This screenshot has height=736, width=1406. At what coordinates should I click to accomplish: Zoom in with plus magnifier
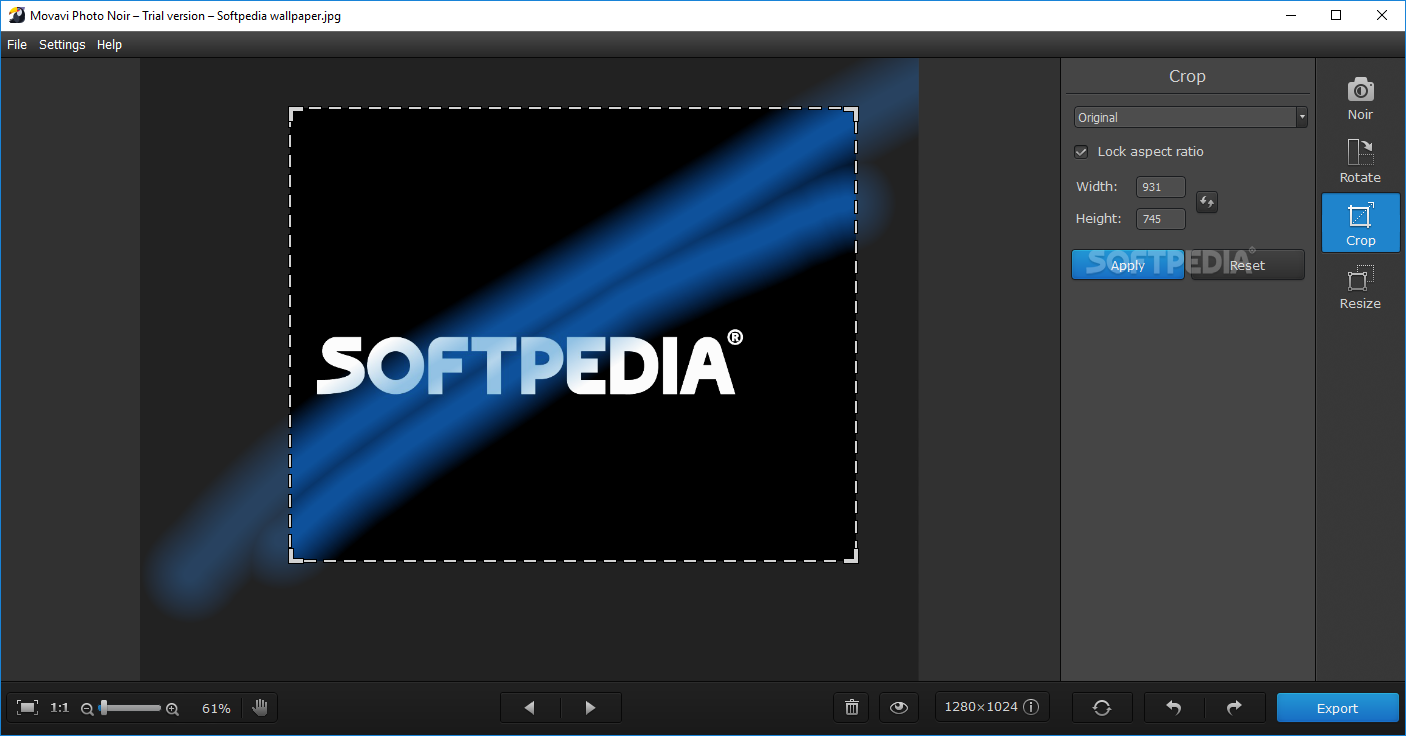click(x=172, y=709)
